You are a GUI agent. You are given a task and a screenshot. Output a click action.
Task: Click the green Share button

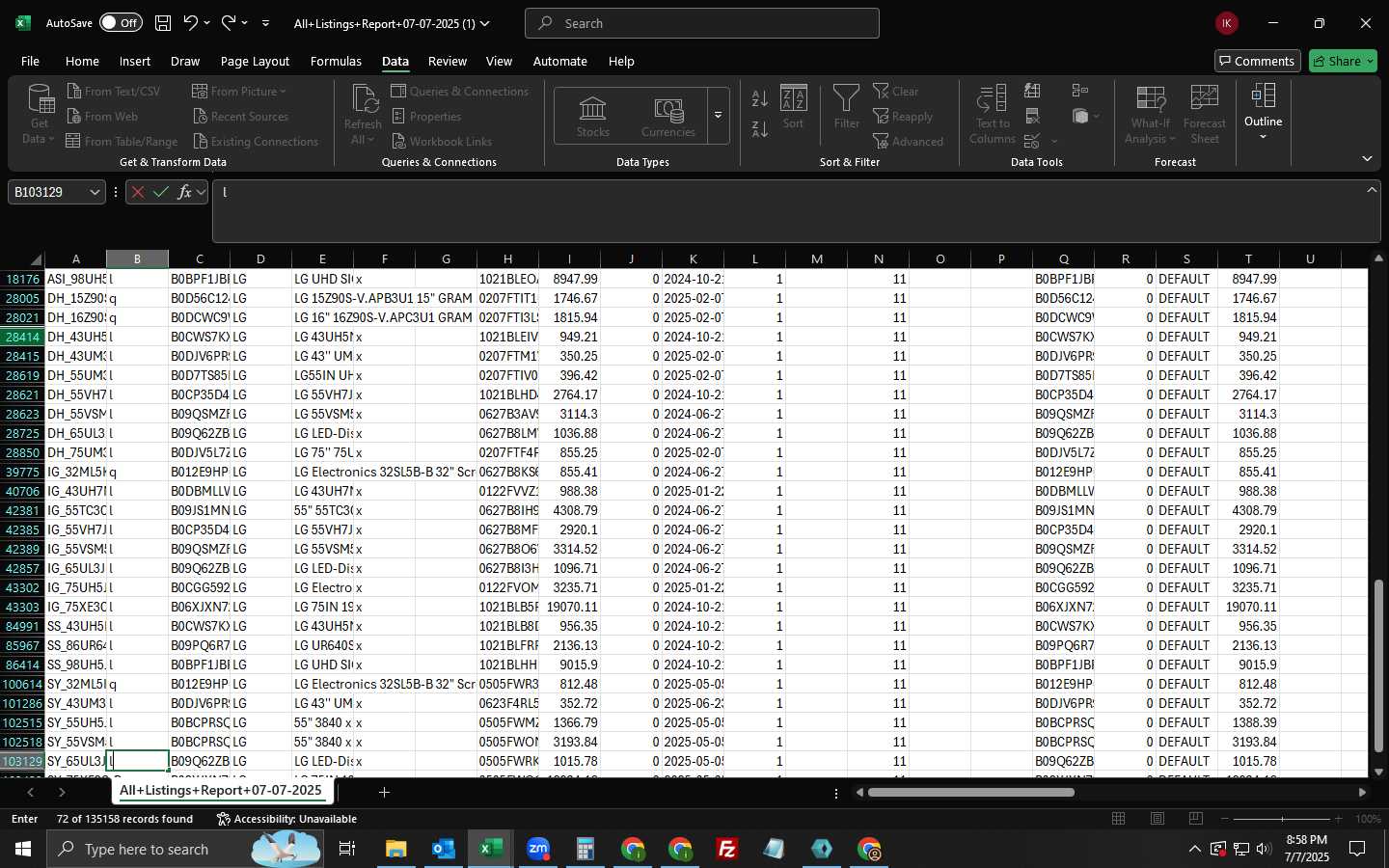click(1343, 61)
